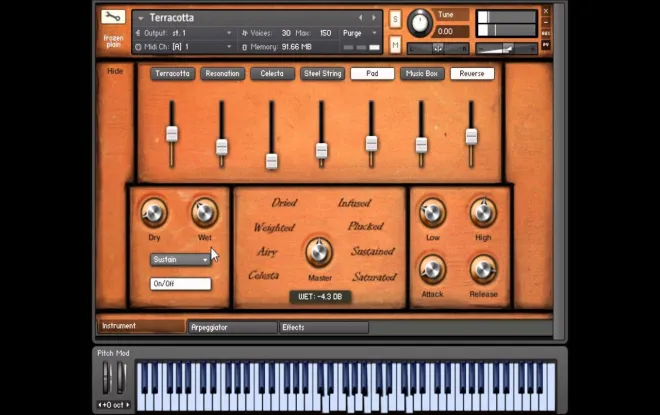Click the Max voices value 150
Viewport: 660px width, 415px height.
click(x=325, y=33)
